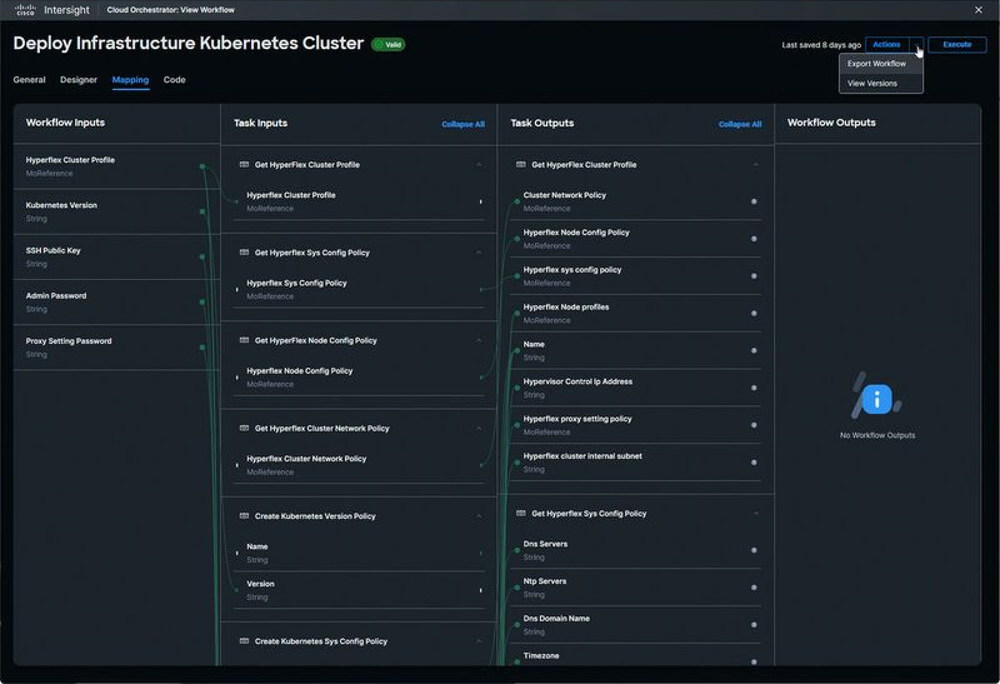
Task: Choose Export Workflow from Actions menu
Action: click(x=880, y=64)
